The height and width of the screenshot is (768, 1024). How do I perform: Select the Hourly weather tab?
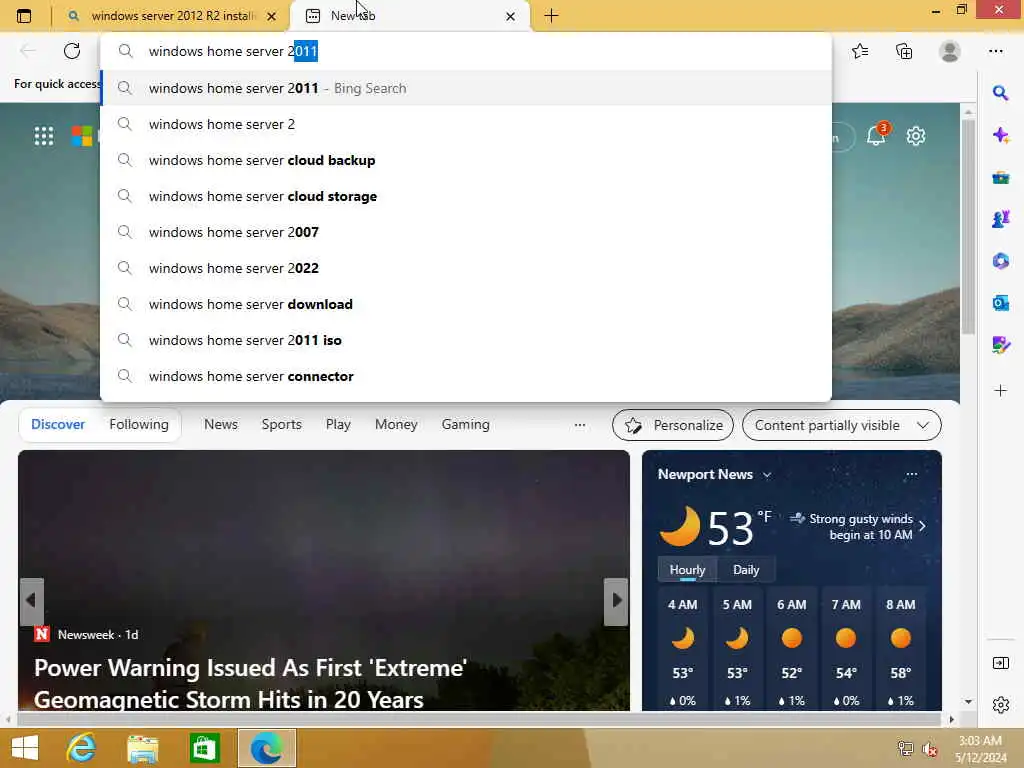coord(687,569)
